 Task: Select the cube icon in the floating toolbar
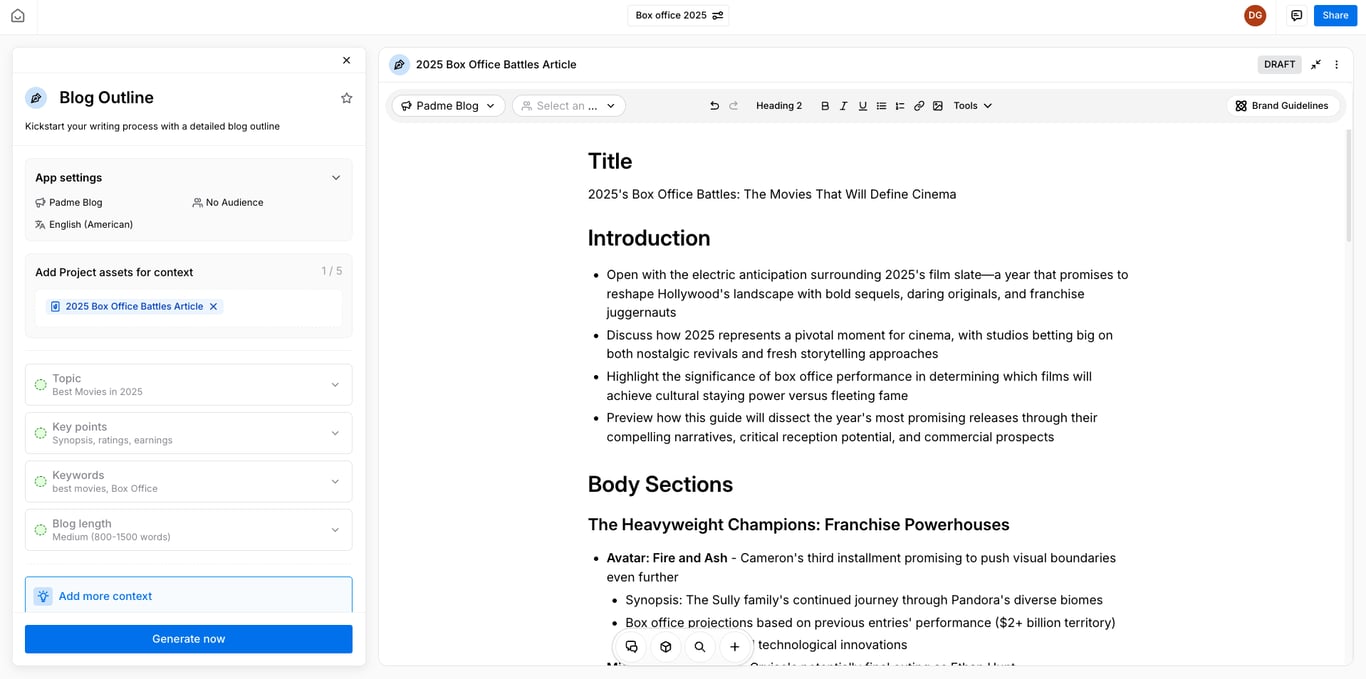point(666,647)
